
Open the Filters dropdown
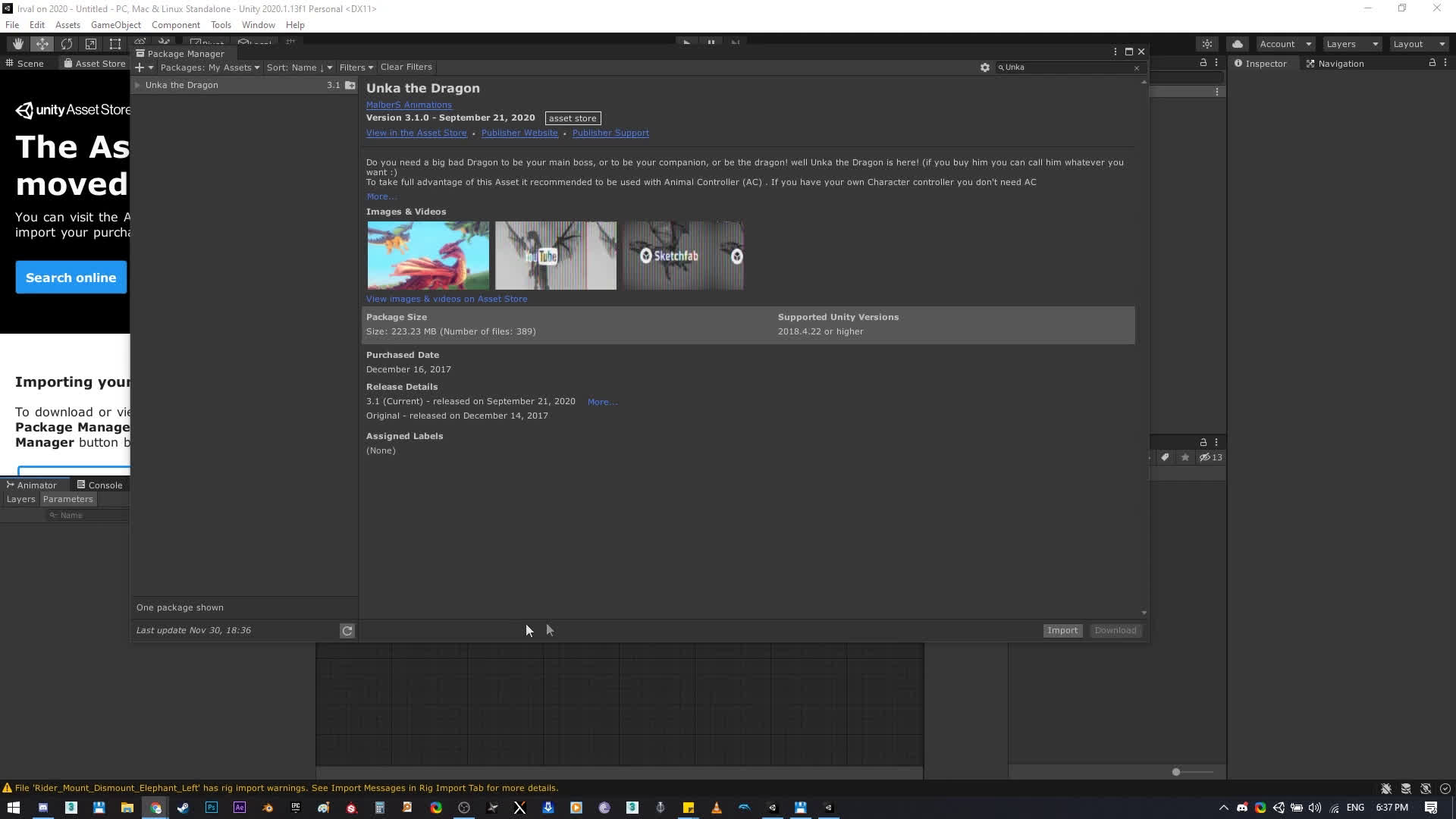pyautogui.click(x=356, y=67)
